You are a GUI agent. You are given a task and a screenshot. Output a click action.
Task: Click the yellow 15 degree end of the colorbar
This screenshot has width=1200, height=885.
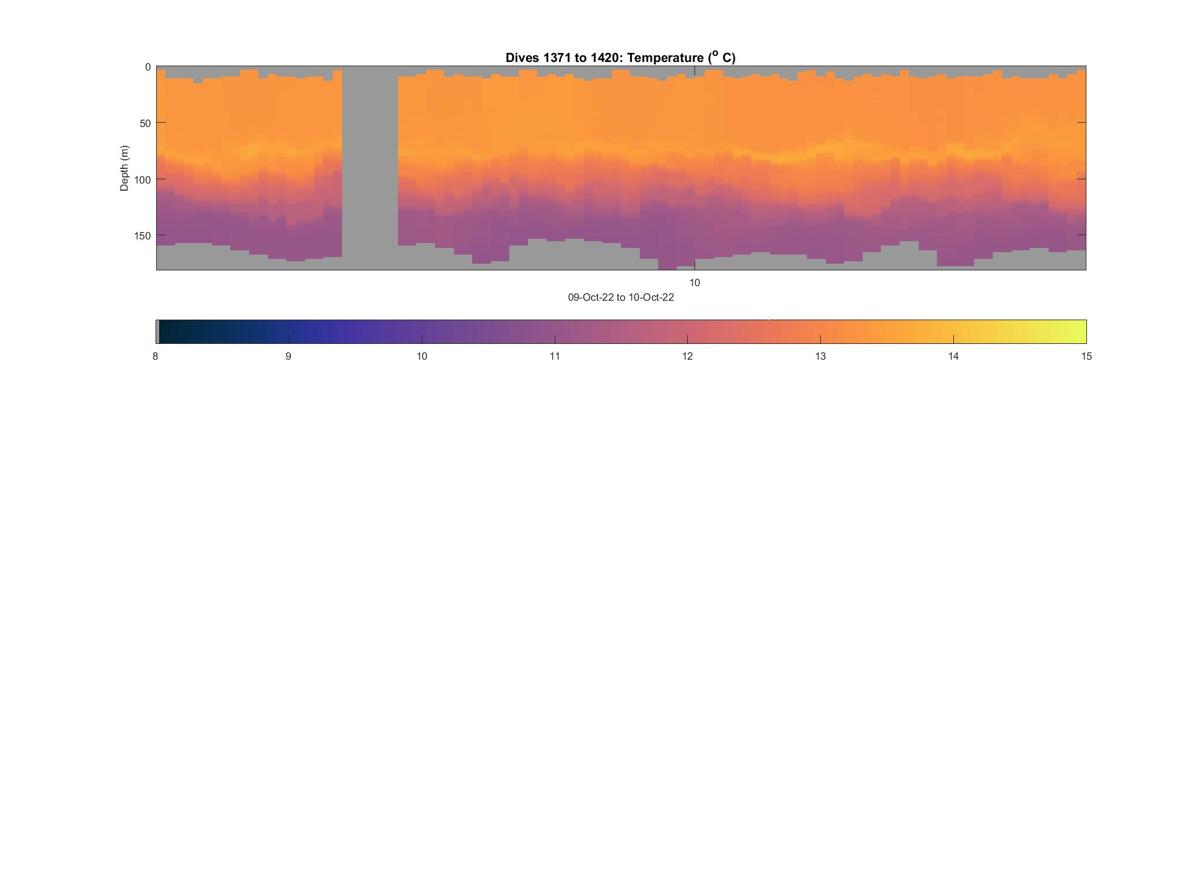(x=1080, y=331)
